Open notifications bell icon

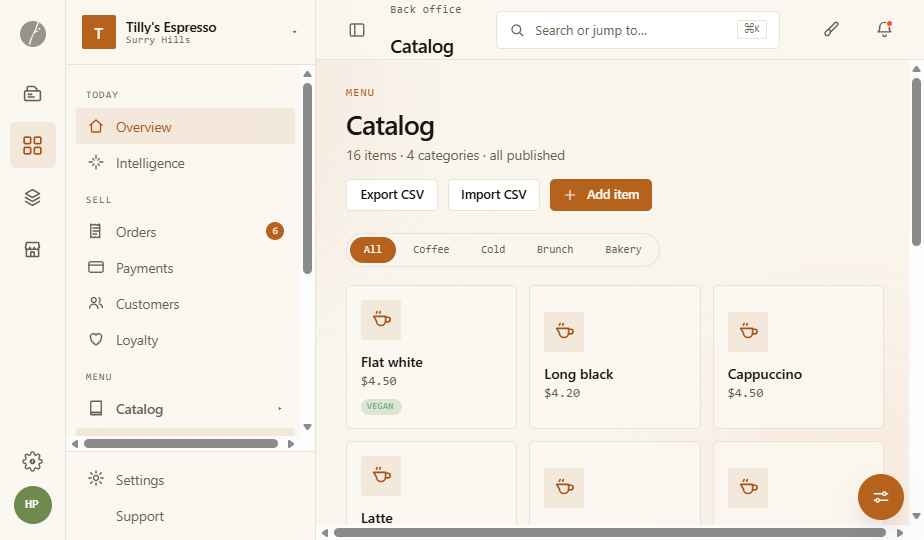[884, 29]
